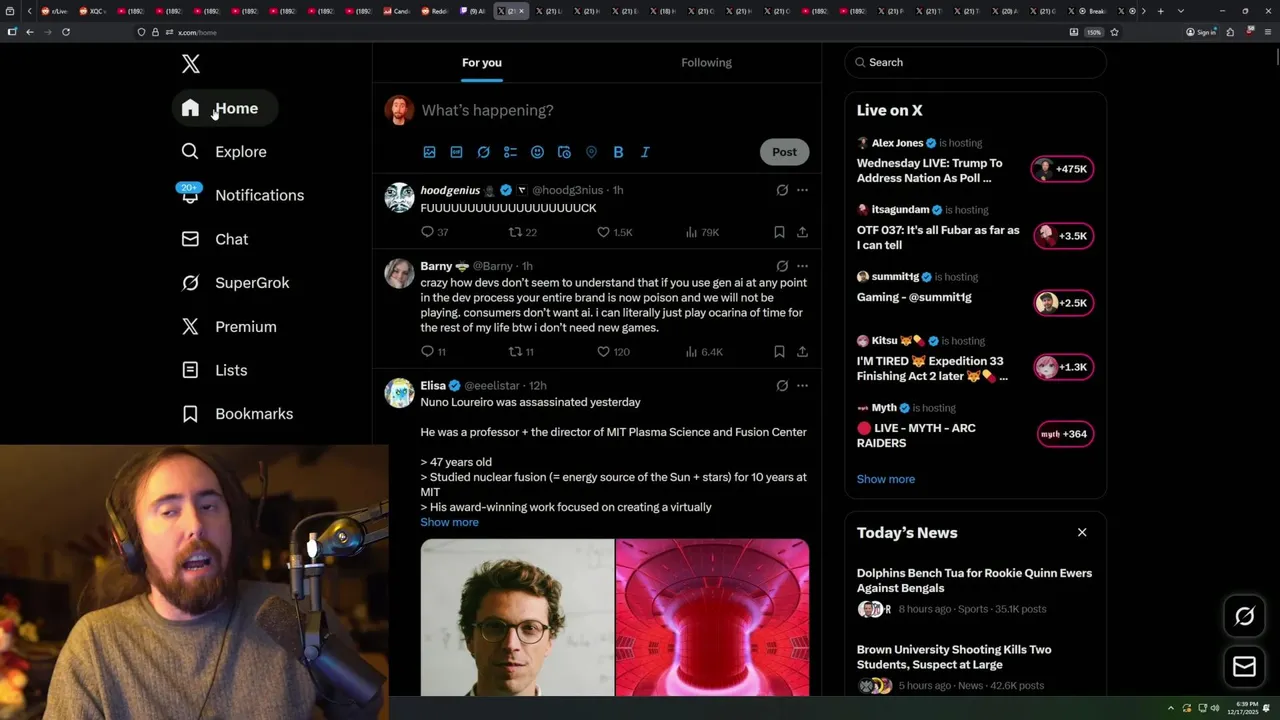Add media image icon to post
This screenshot has height=720, width=1280.
[429, 152]
